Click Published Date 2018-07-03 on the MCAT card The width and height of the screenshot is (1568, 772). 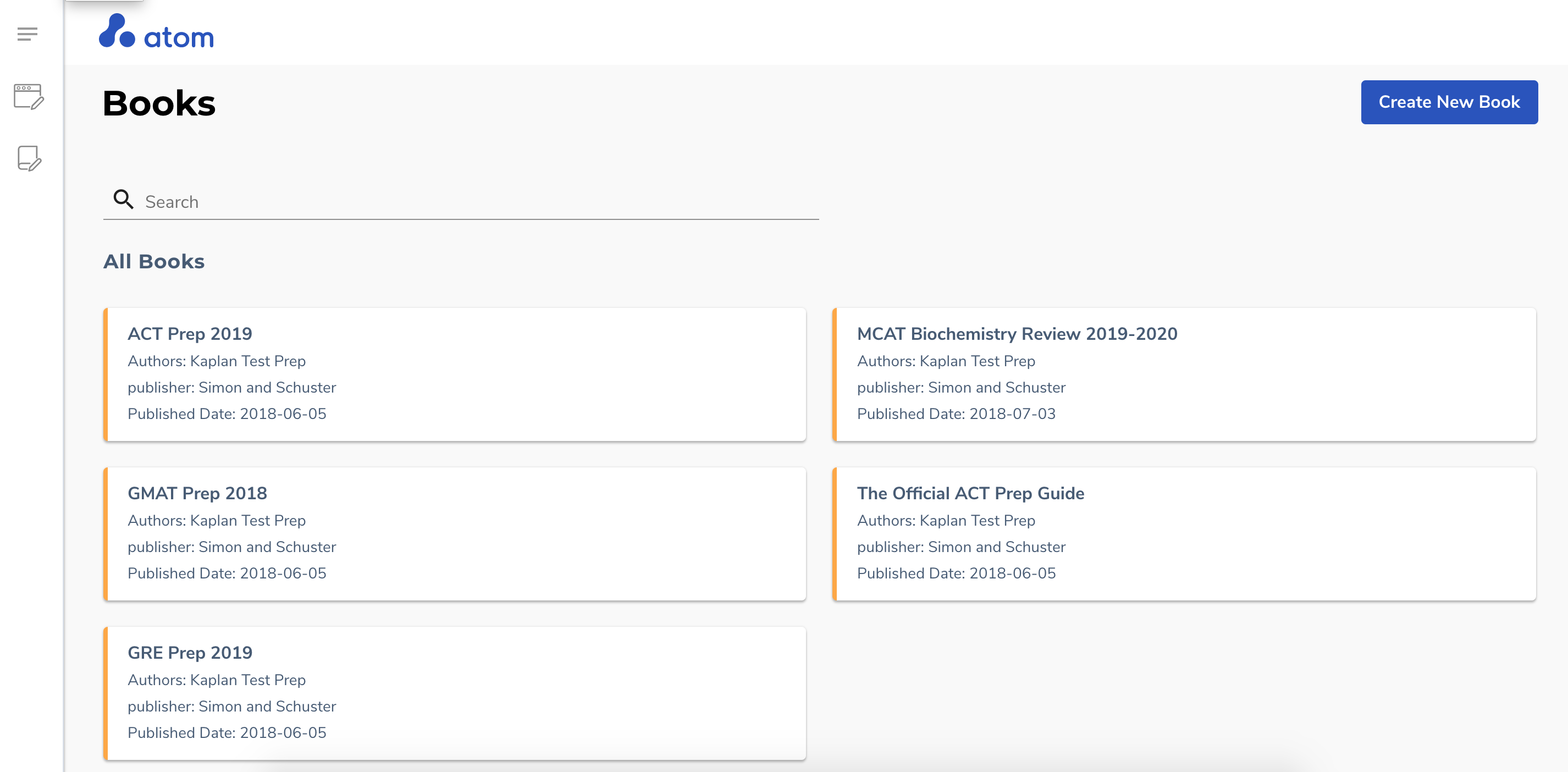(x=956, y=414)
